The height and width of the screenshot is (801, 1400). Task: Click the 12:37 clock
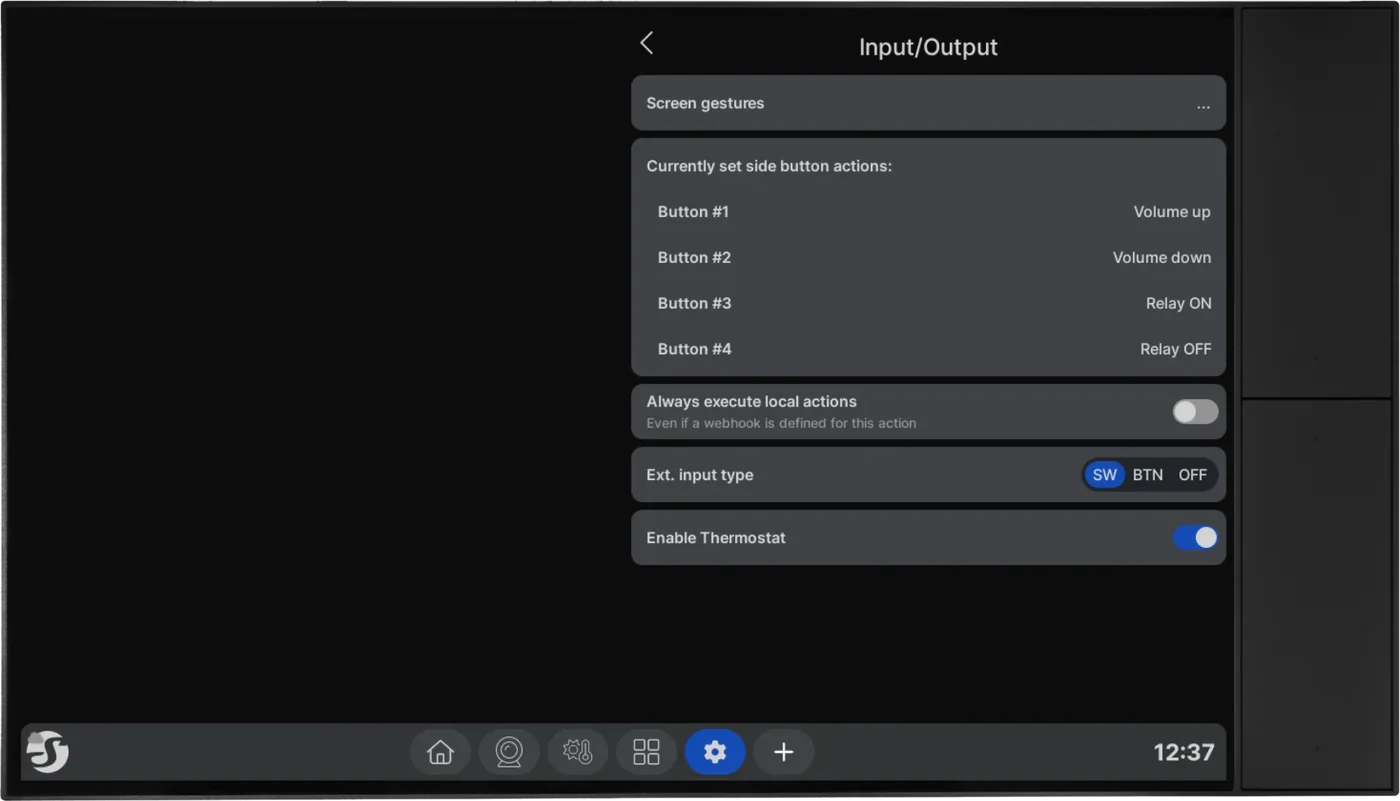click(1184, 752)
